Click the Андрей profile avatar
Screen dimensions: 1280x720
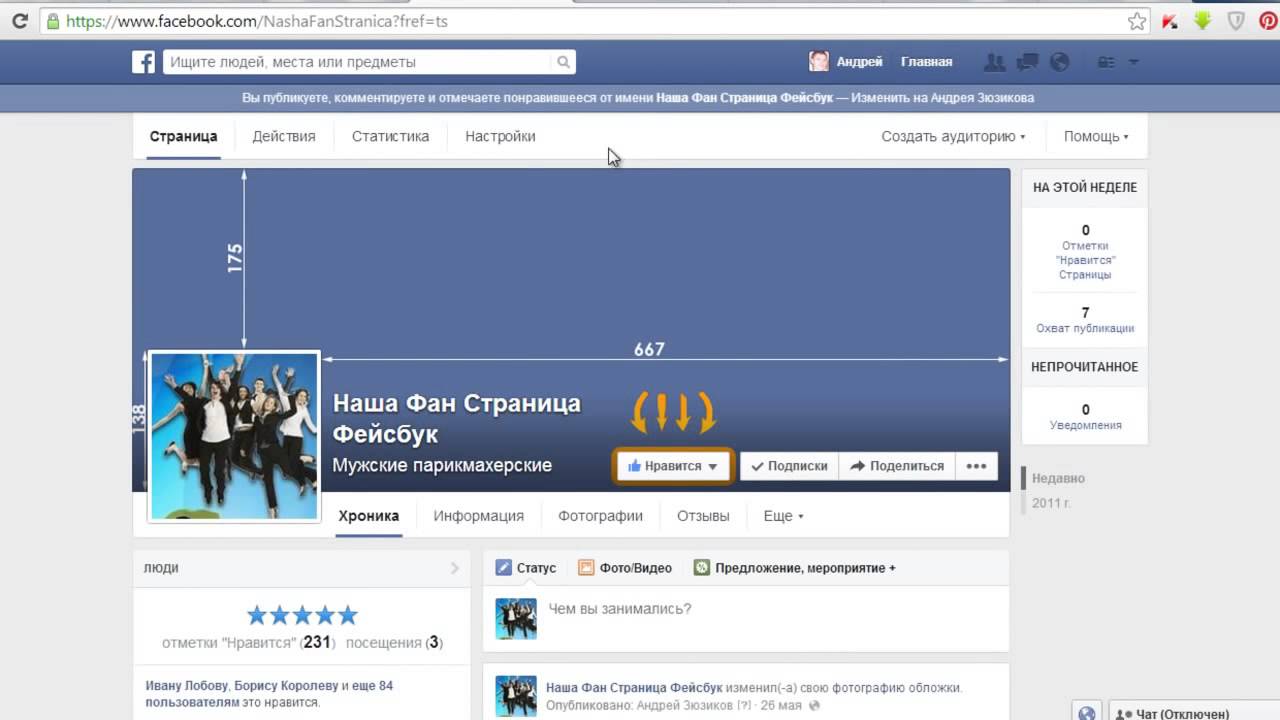tap(819, 62)
